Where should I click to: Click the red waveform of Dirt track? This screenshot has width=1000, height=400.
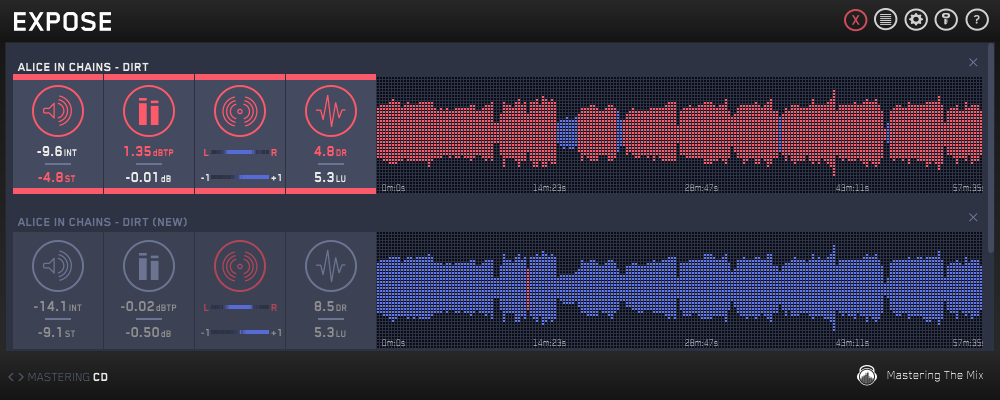point(680,132)
